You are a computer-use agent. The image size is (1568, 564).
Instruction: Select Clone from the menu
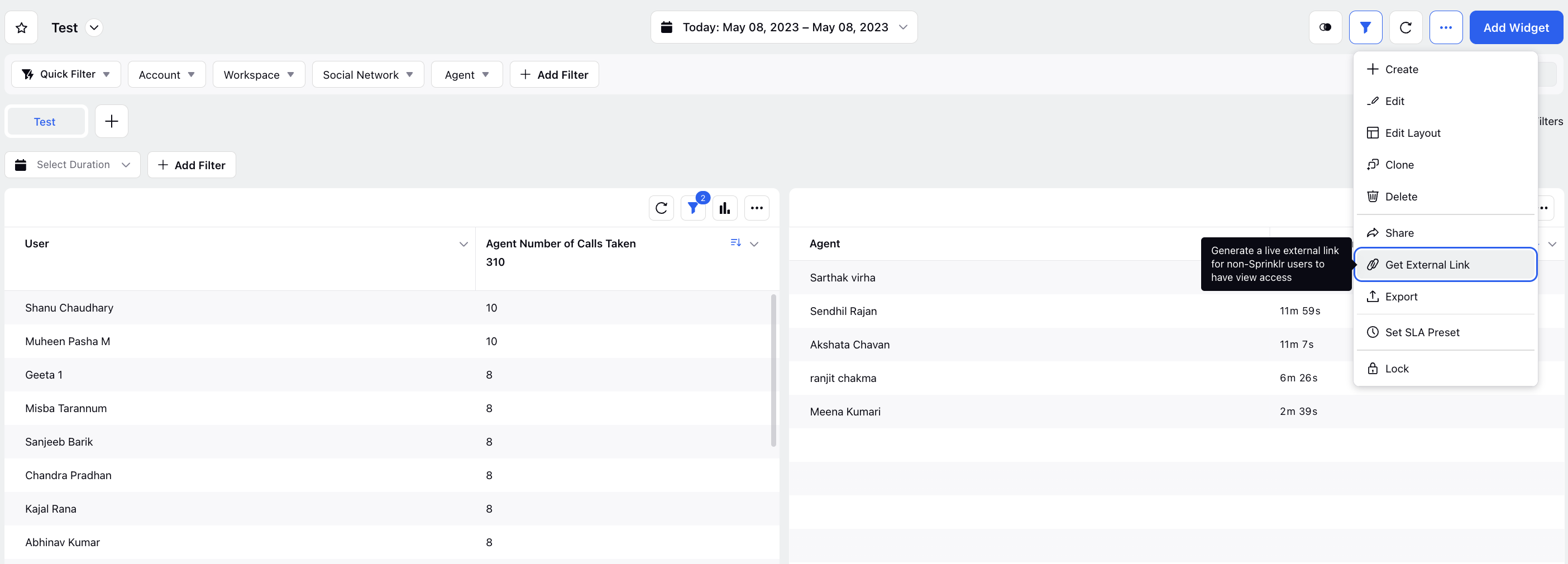point(1445,165)
